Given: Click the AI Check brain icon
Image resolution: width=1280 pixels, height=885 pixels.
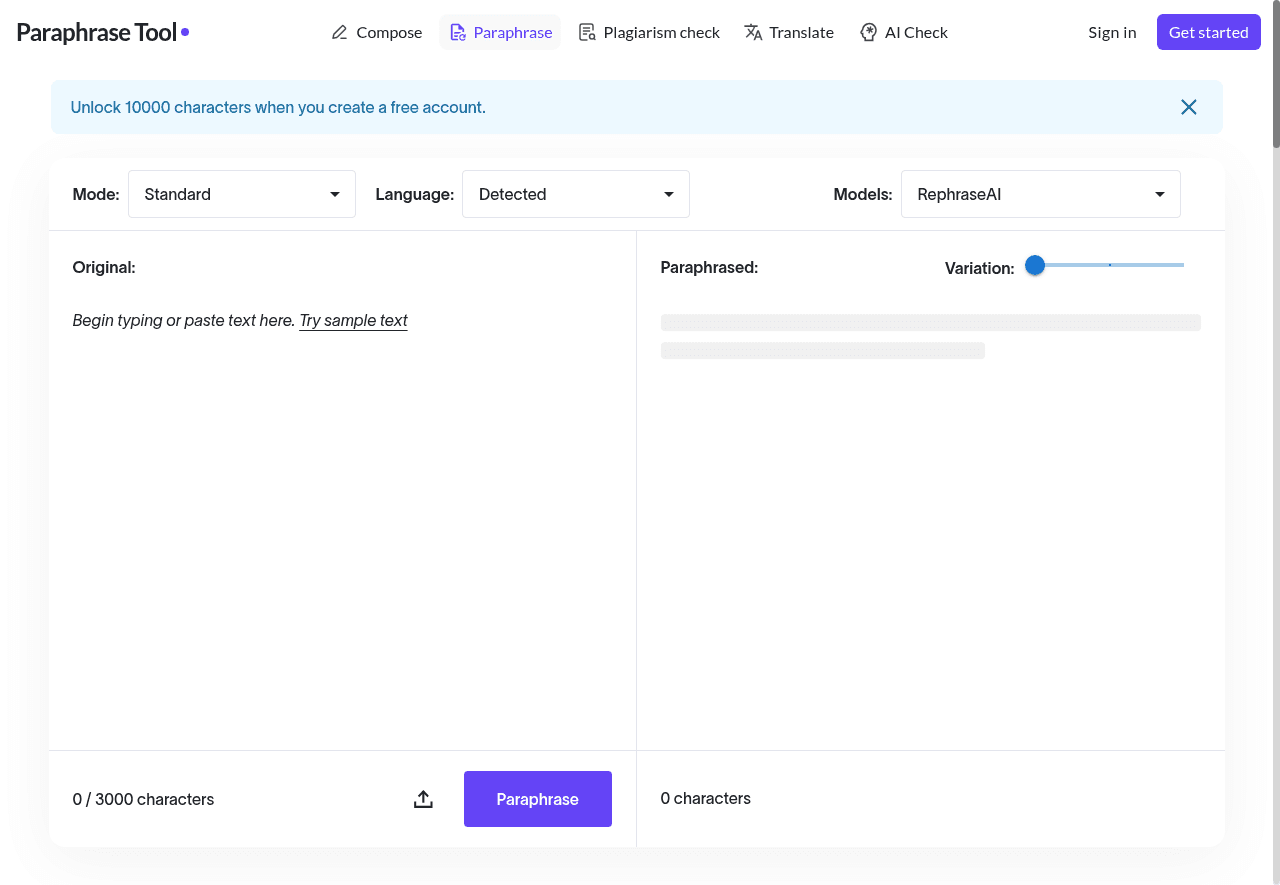Looking at the screenshot, I should pyautogui.click(x=868, y=32).
